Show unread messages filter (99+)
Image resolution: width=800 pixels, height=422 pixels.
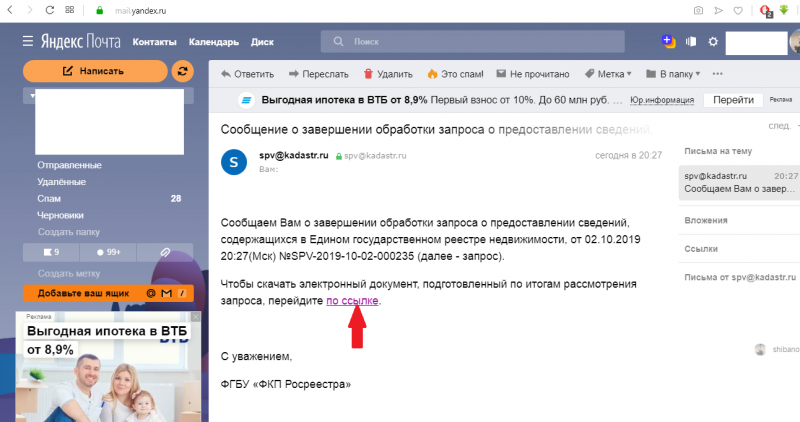(x=108, y=251)
